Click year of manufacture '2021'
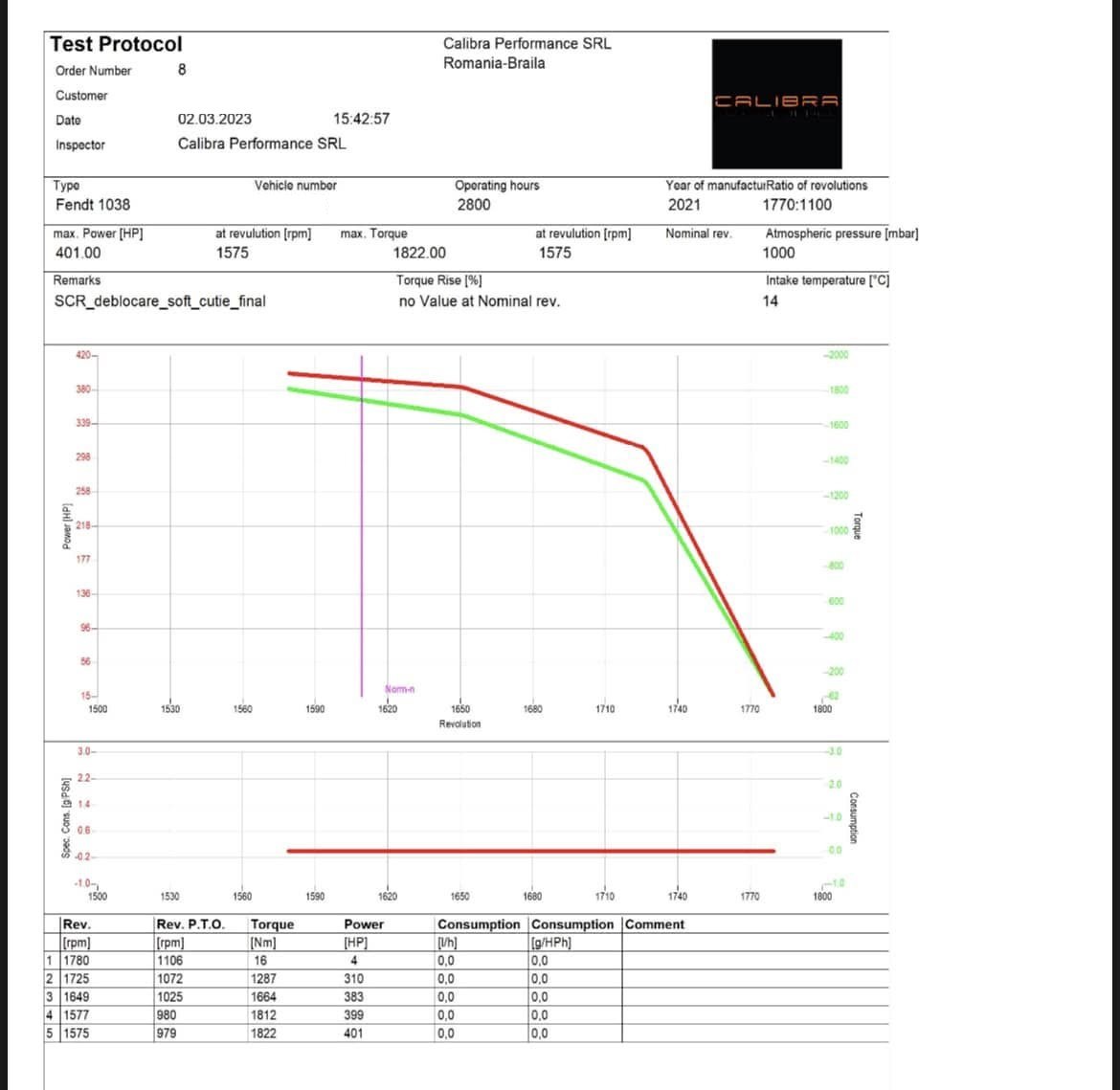Viewport: 1120px width, 1090px height. [684, 205]
